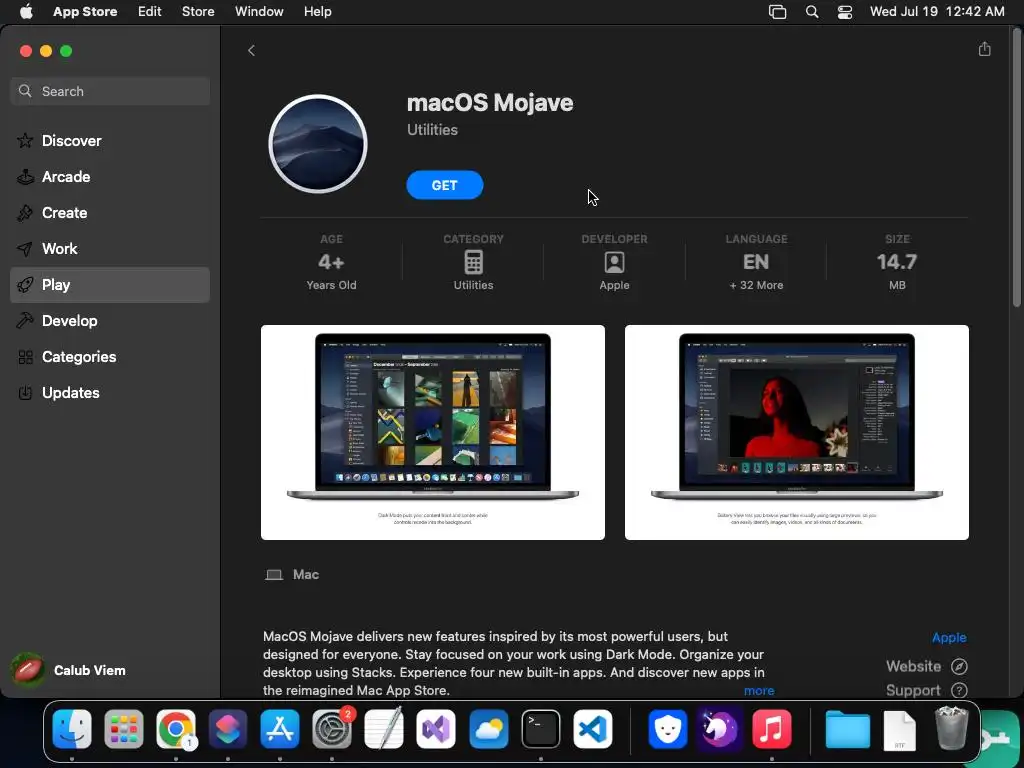
Task: Click the Discover star icon
Action: [x=25, y=140]
